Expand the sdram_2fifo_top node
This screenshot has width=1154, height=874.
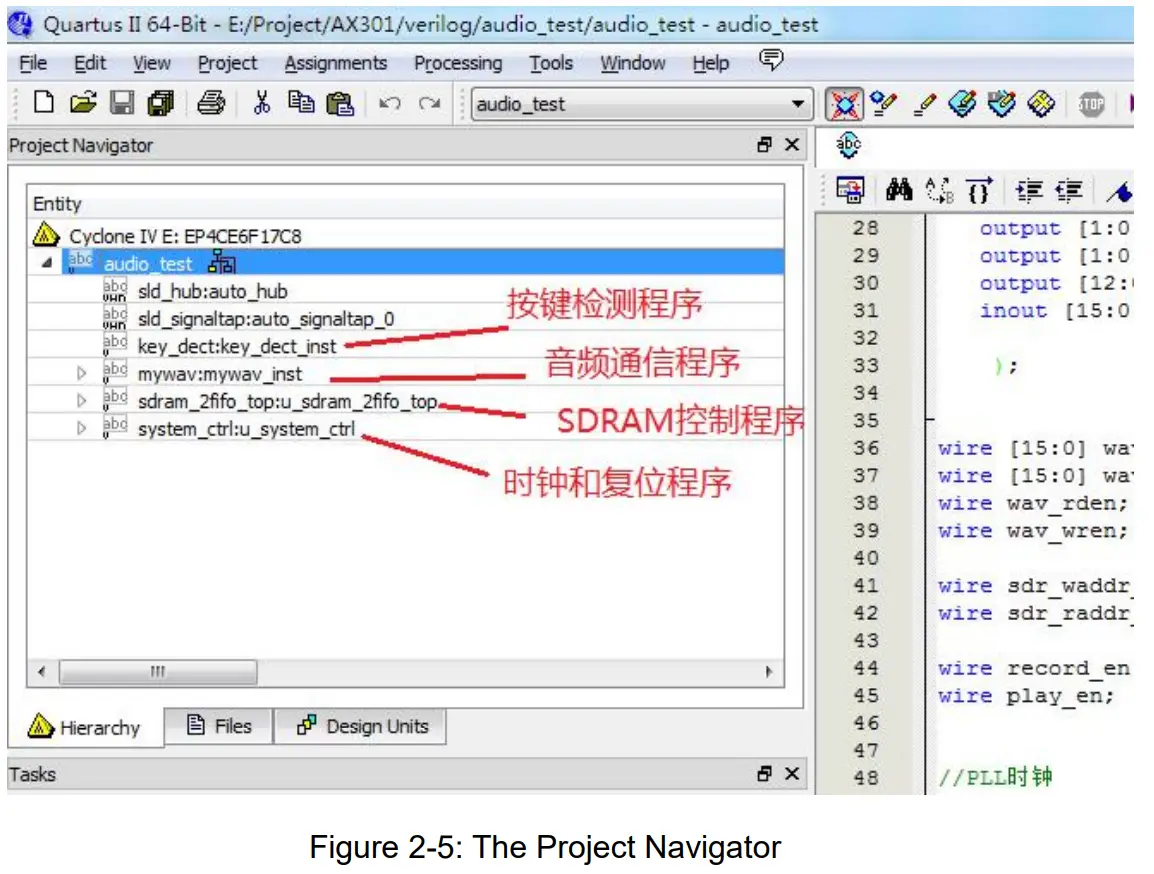point(82,400)
